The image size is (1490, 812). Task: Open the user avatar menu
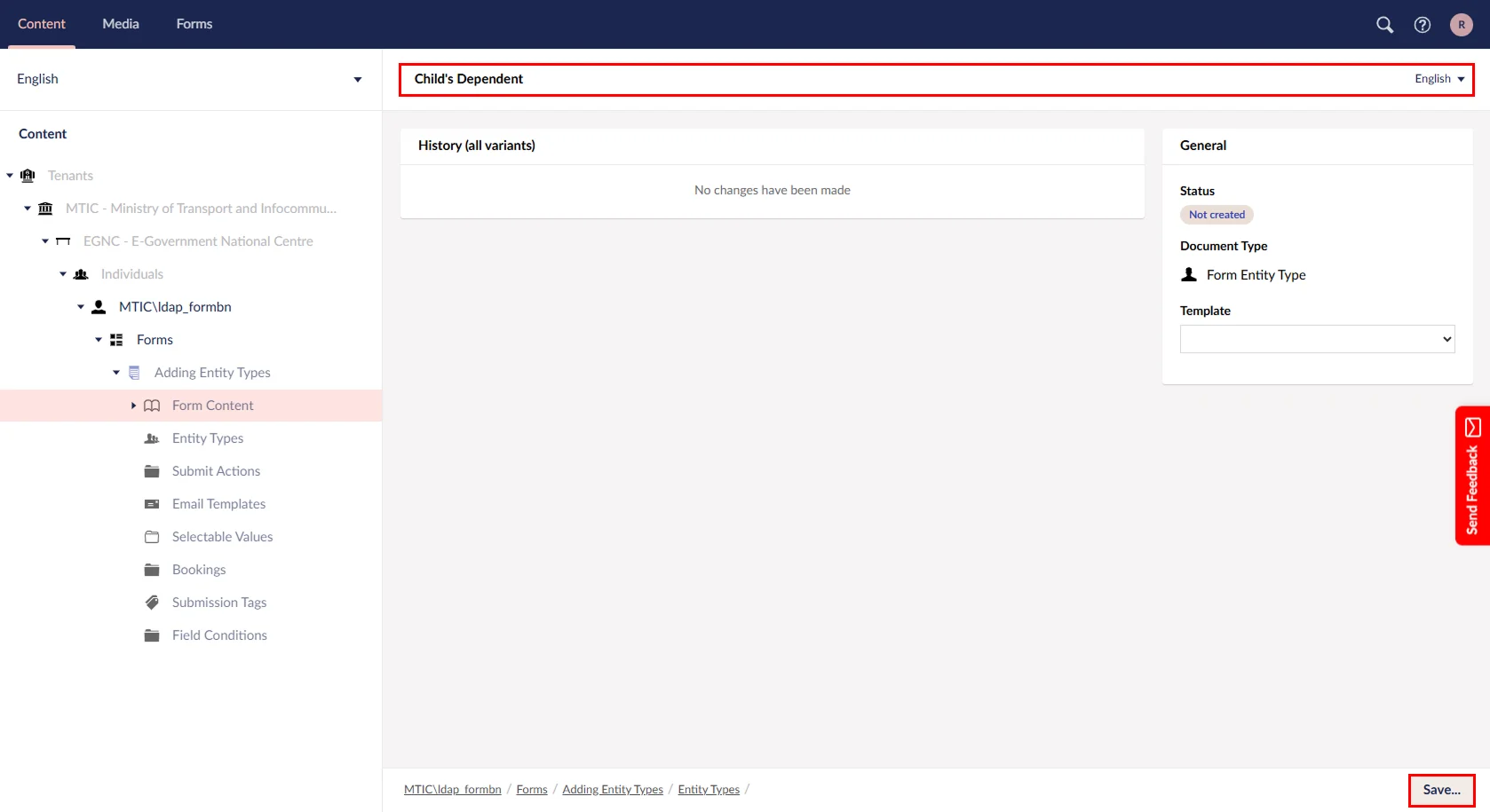pyautogui.click(x=1461, y=25)
